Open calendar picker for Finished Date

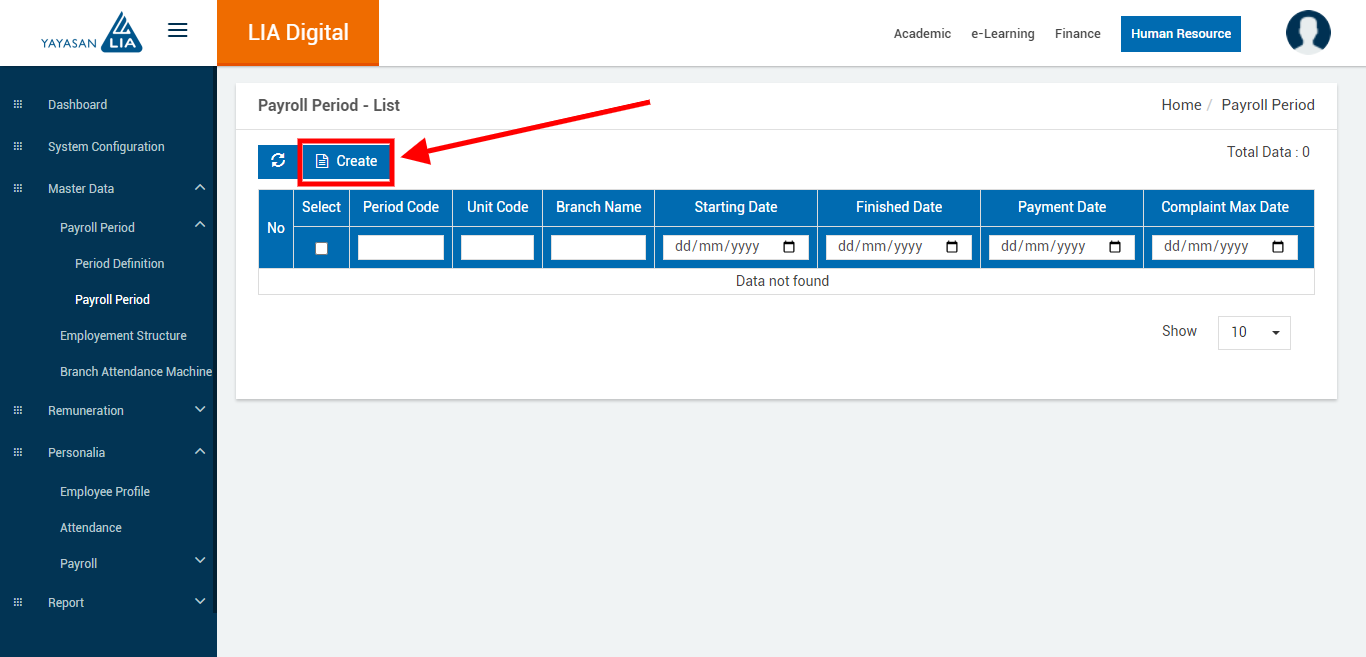pos(952,247)
